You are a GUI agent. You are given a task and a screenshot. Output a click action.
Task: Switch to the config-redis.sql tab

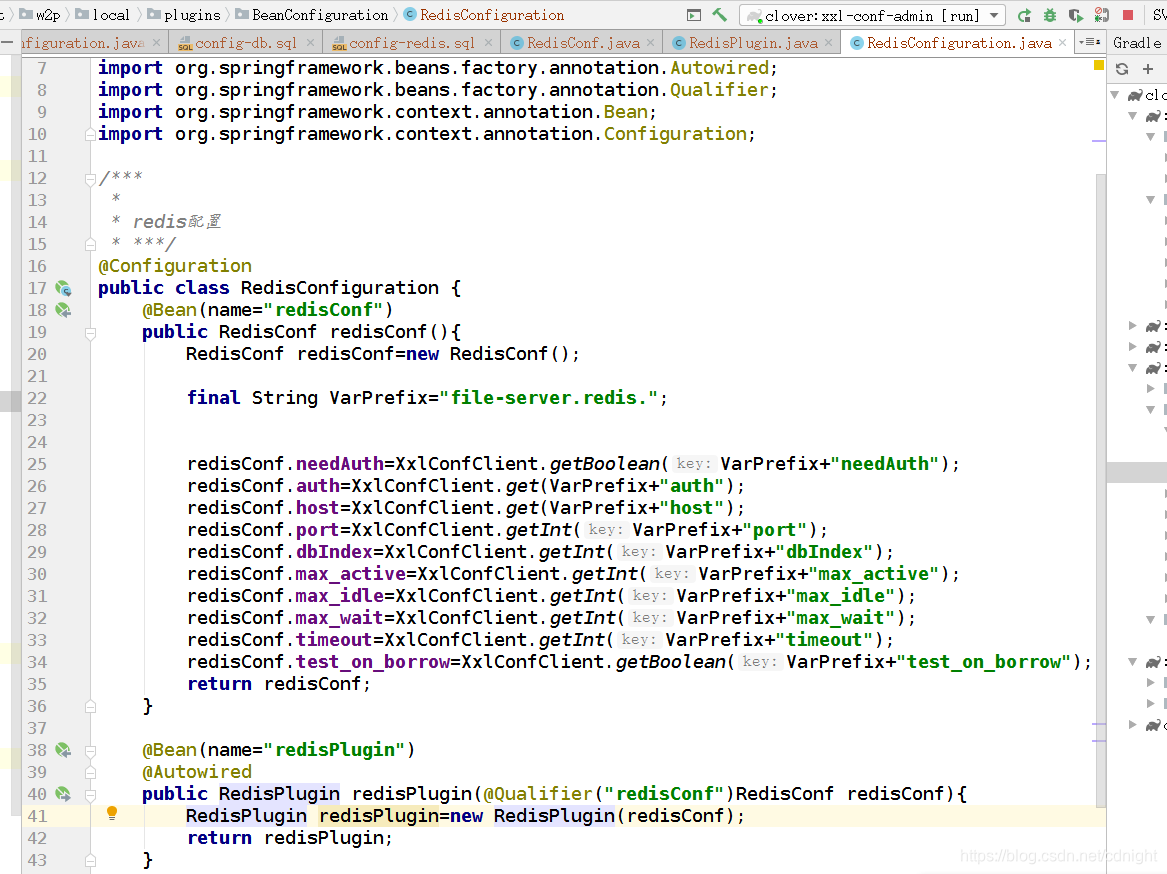click(412, 43)
